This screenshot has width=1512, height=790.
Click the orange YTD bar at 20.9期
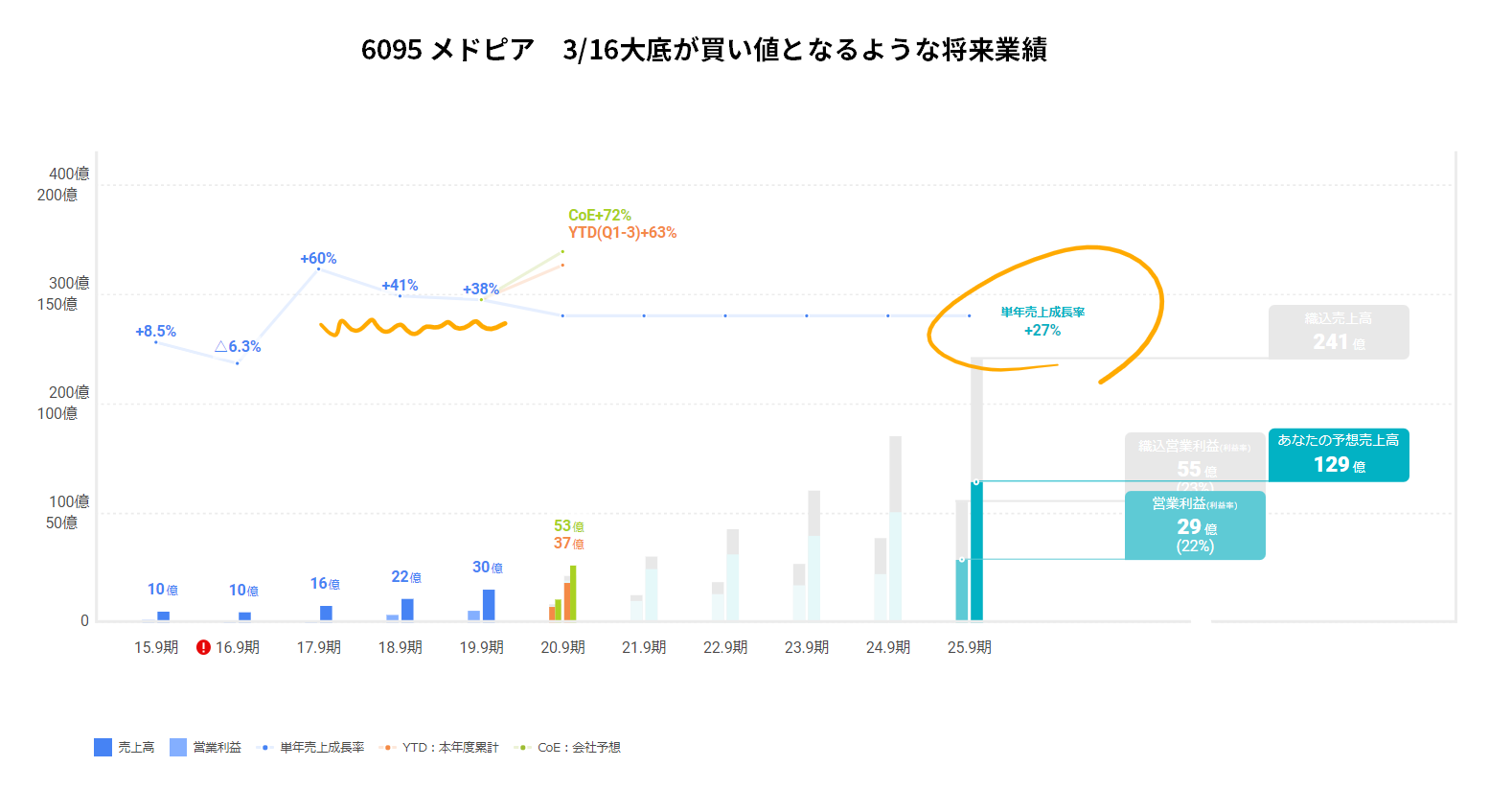(567, 602)
